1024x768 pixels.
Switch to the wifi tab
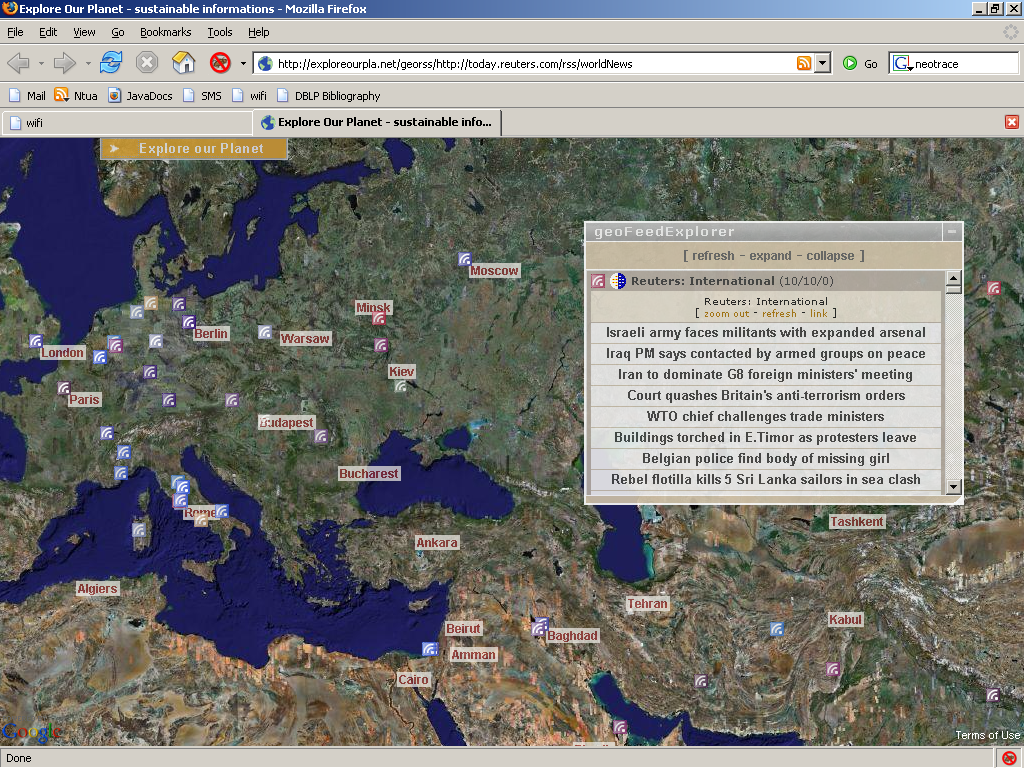click(127, 123)
